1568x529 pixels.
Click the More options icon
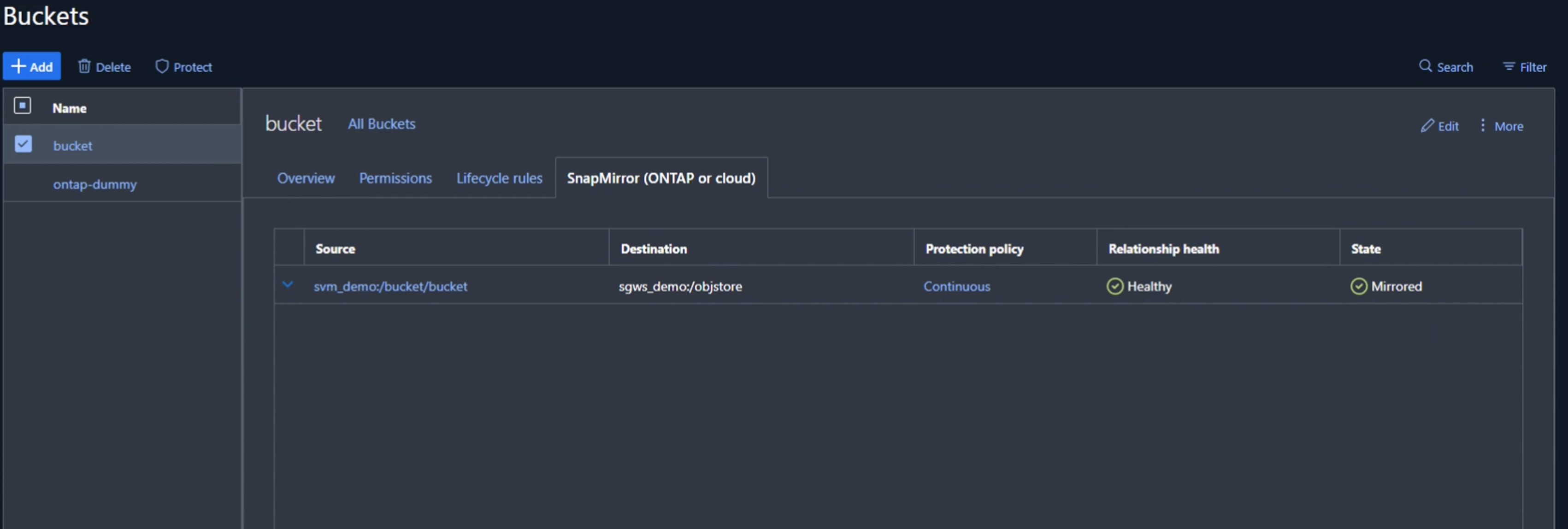1483,125
